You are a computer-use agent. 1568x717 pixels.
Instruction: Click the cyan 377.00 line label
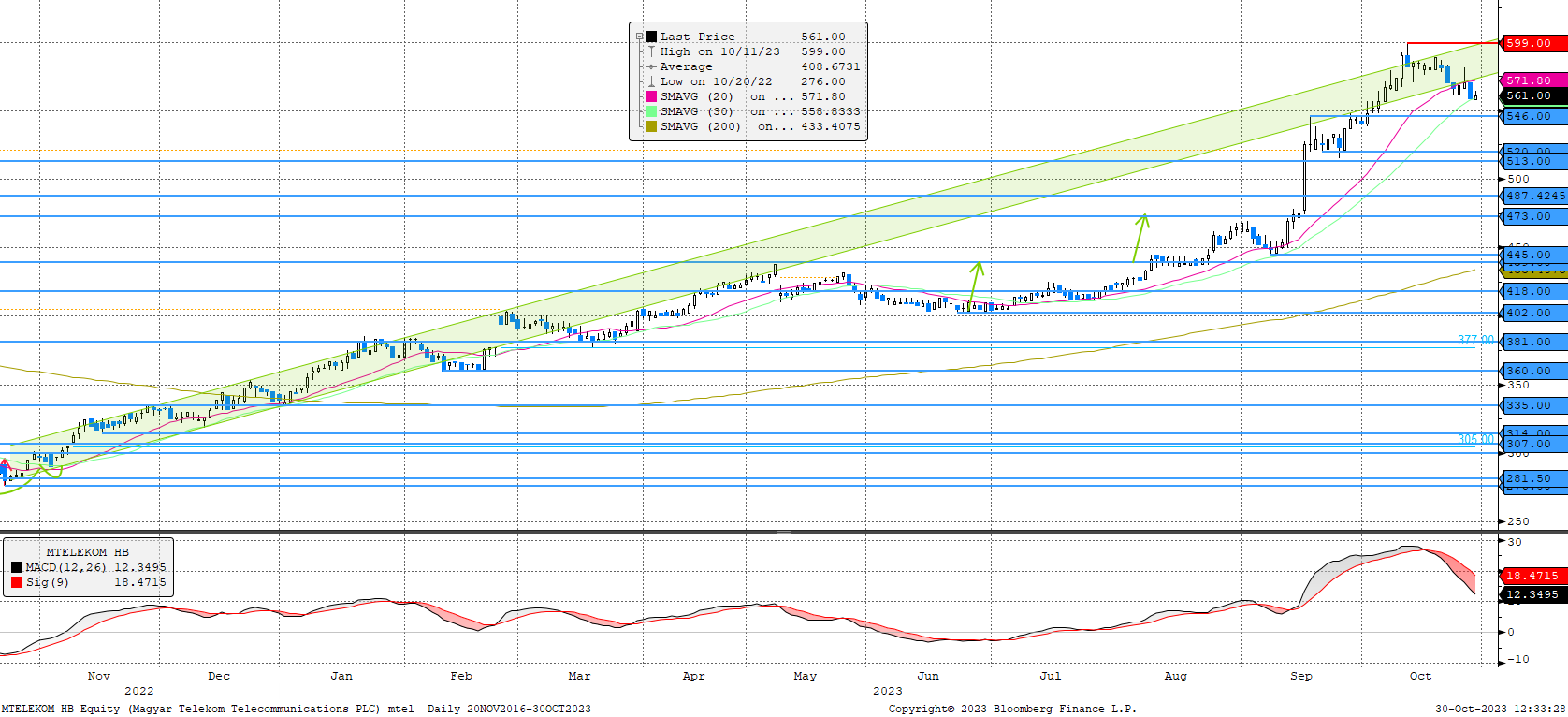click(1476, 340)
